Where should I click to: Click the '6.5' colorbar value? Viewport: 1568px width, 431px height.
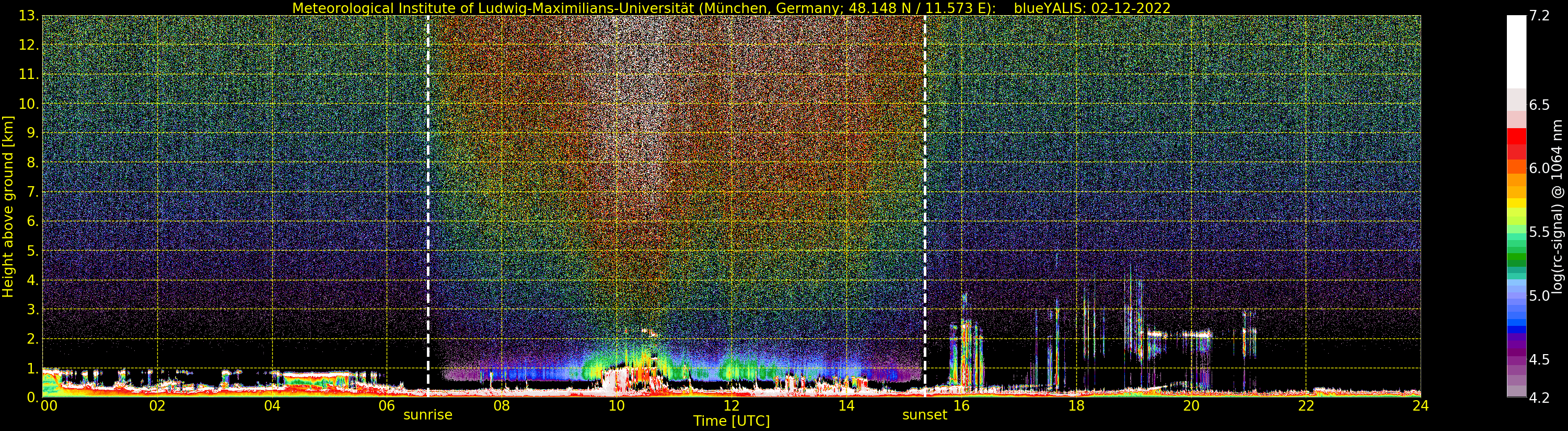(x=1539, y=105)
